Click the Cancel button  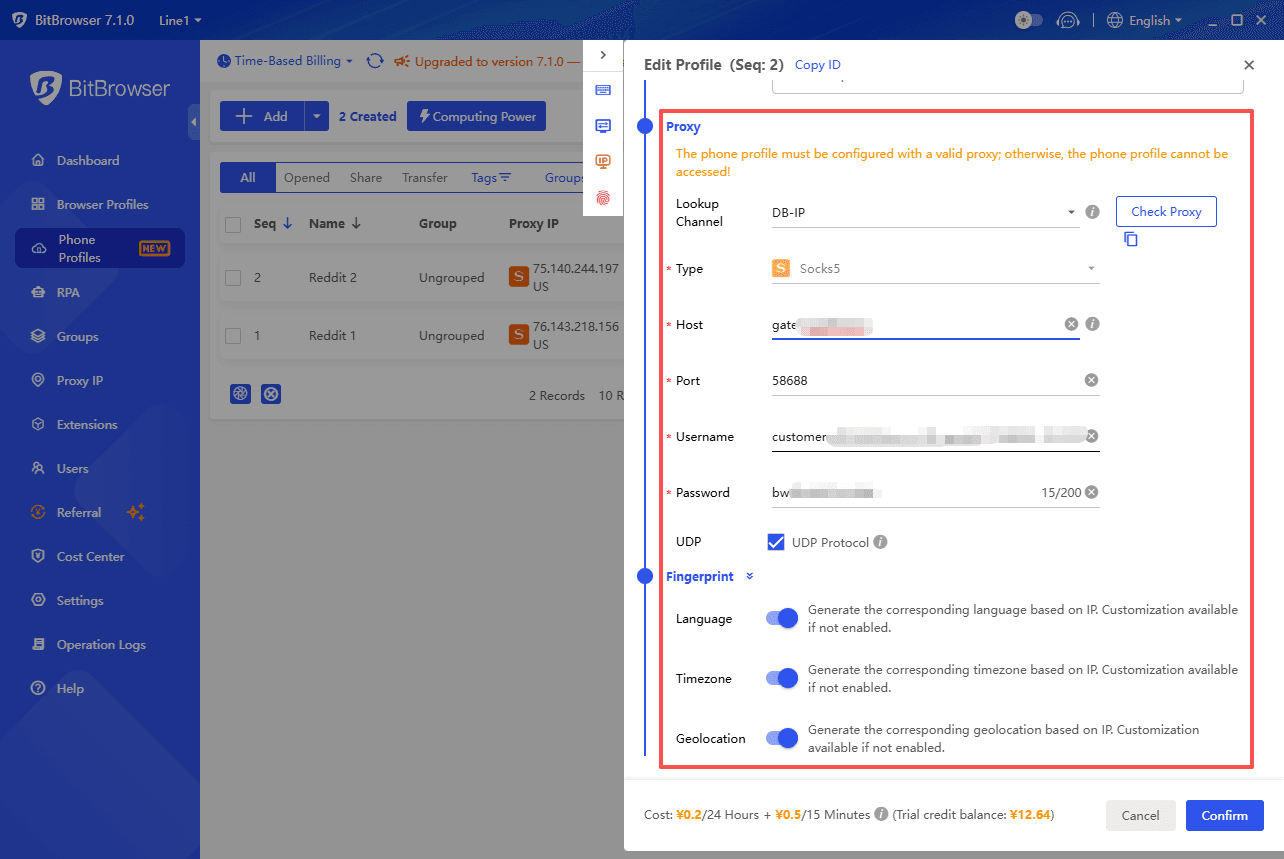(x=1140, y=815)
